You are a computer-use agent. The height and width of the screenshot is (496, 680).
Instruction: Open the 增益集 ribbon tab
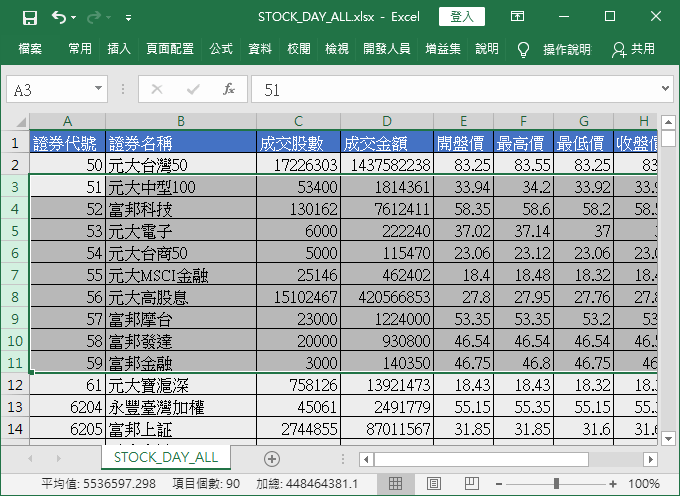443,49
